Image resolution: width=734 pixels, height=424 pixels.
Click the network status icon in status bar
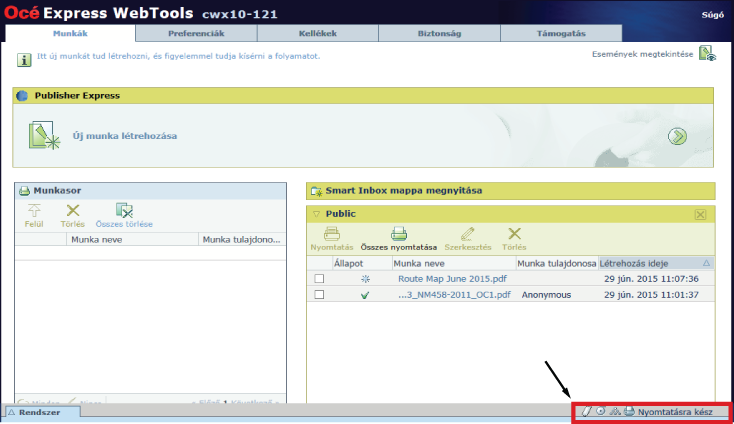(615, 411)
